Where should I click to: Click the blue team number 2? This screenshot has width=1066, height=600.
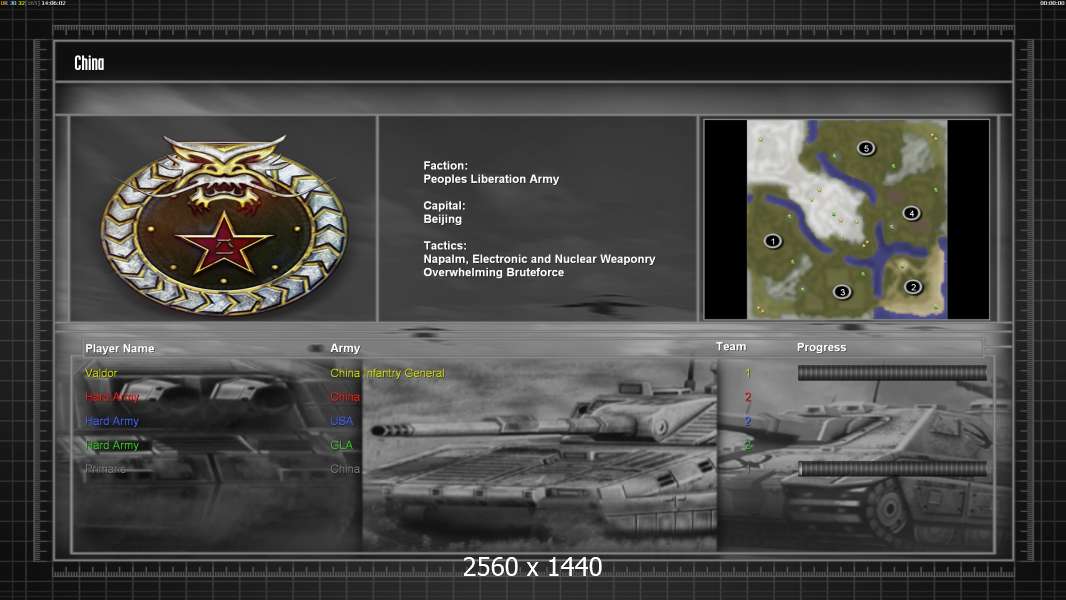point(748,421)
